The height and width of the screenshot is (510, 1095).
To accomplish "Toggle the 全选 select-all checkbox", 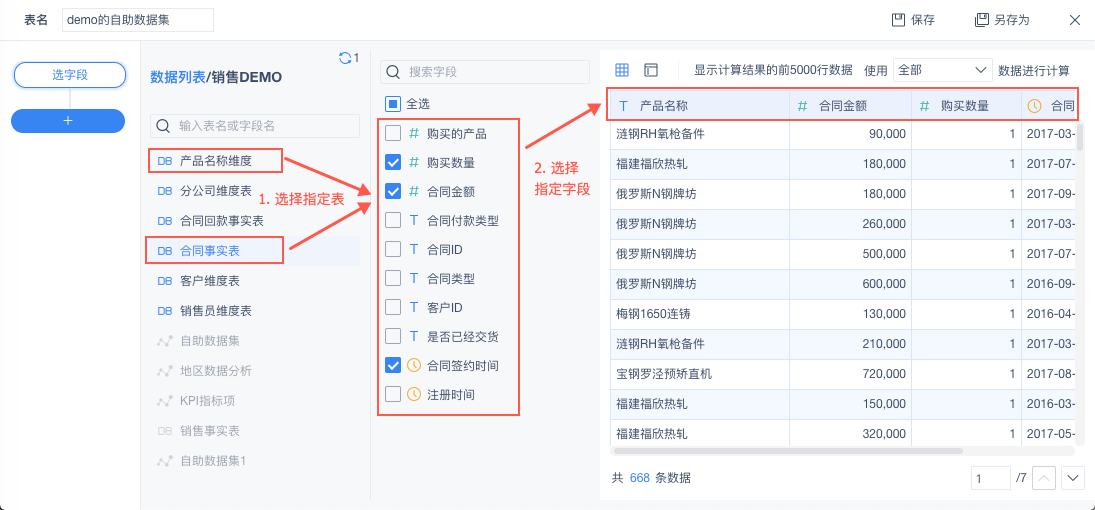I will 394,103.
